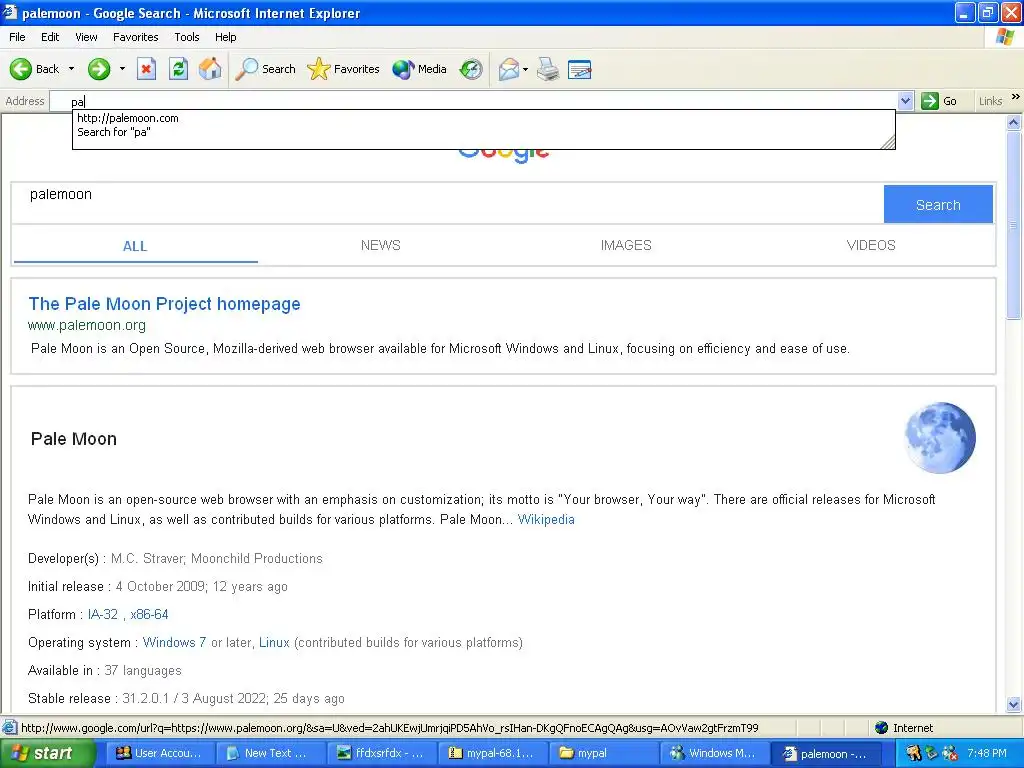Viewport: 1024px width, 768px height.
Task: Click the Internet zone globe icon
Action: coord(882,728)
